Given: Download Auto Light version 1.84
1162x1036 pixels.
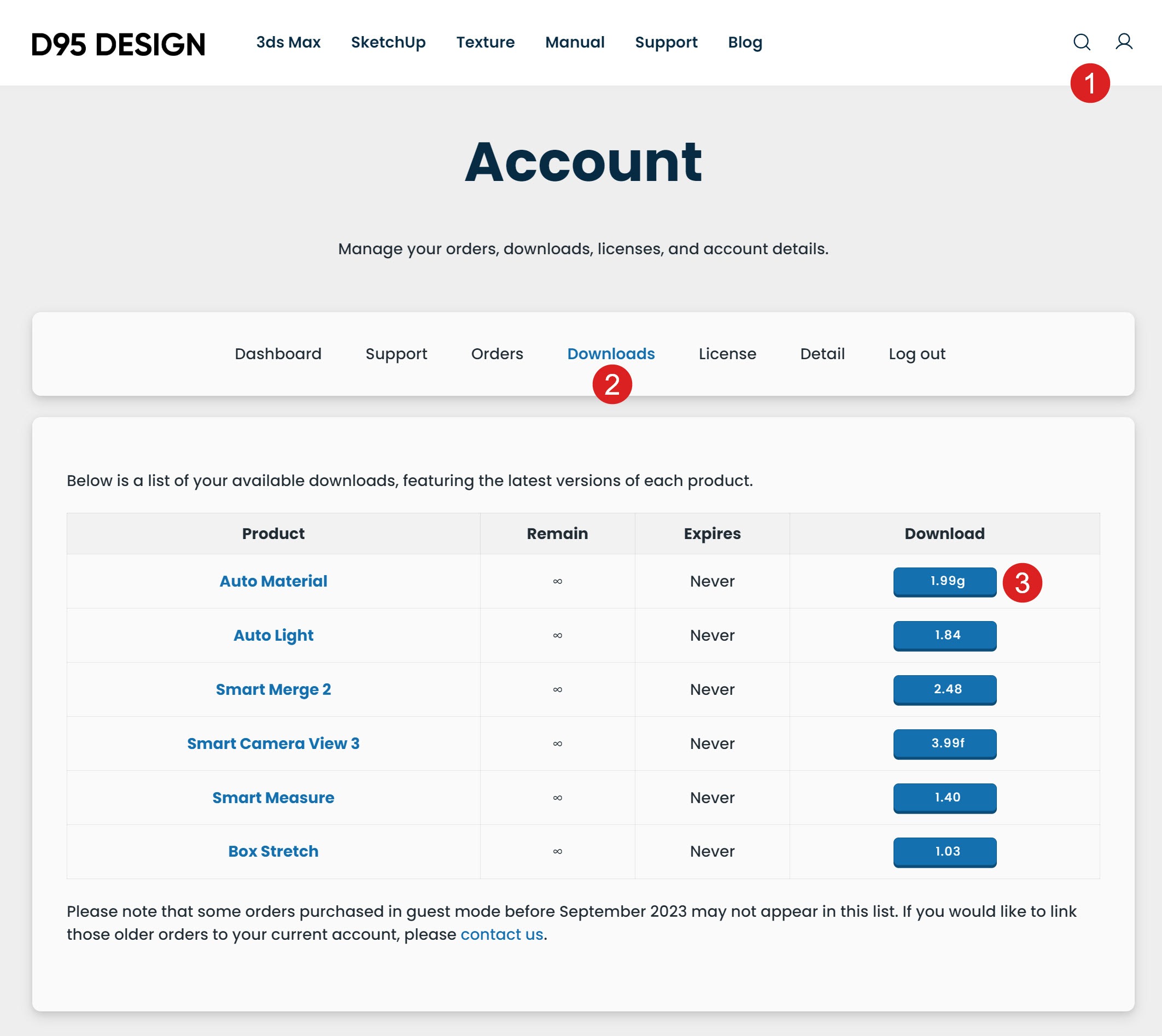Looking at the screenshot, I should pyautogui.click(x=944, y=635).
